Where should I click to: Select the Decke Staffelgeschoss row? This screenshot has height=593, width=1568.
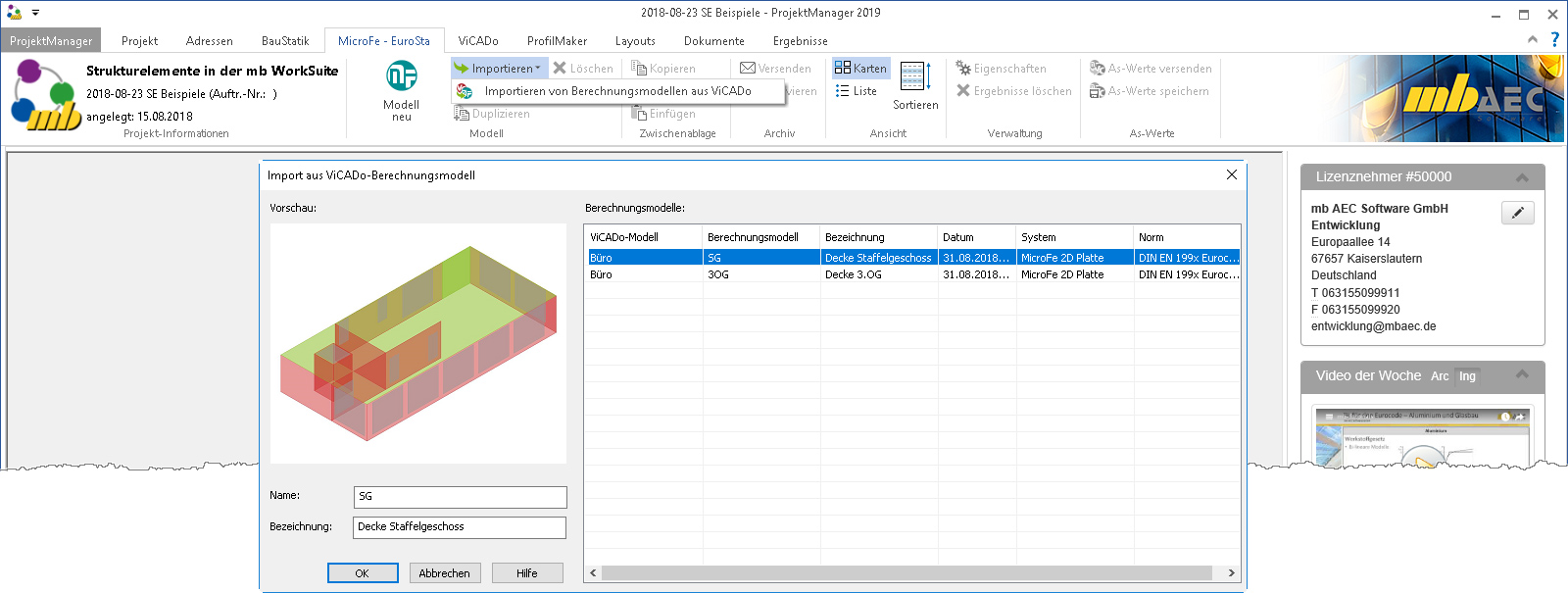(x=913, y=258)
